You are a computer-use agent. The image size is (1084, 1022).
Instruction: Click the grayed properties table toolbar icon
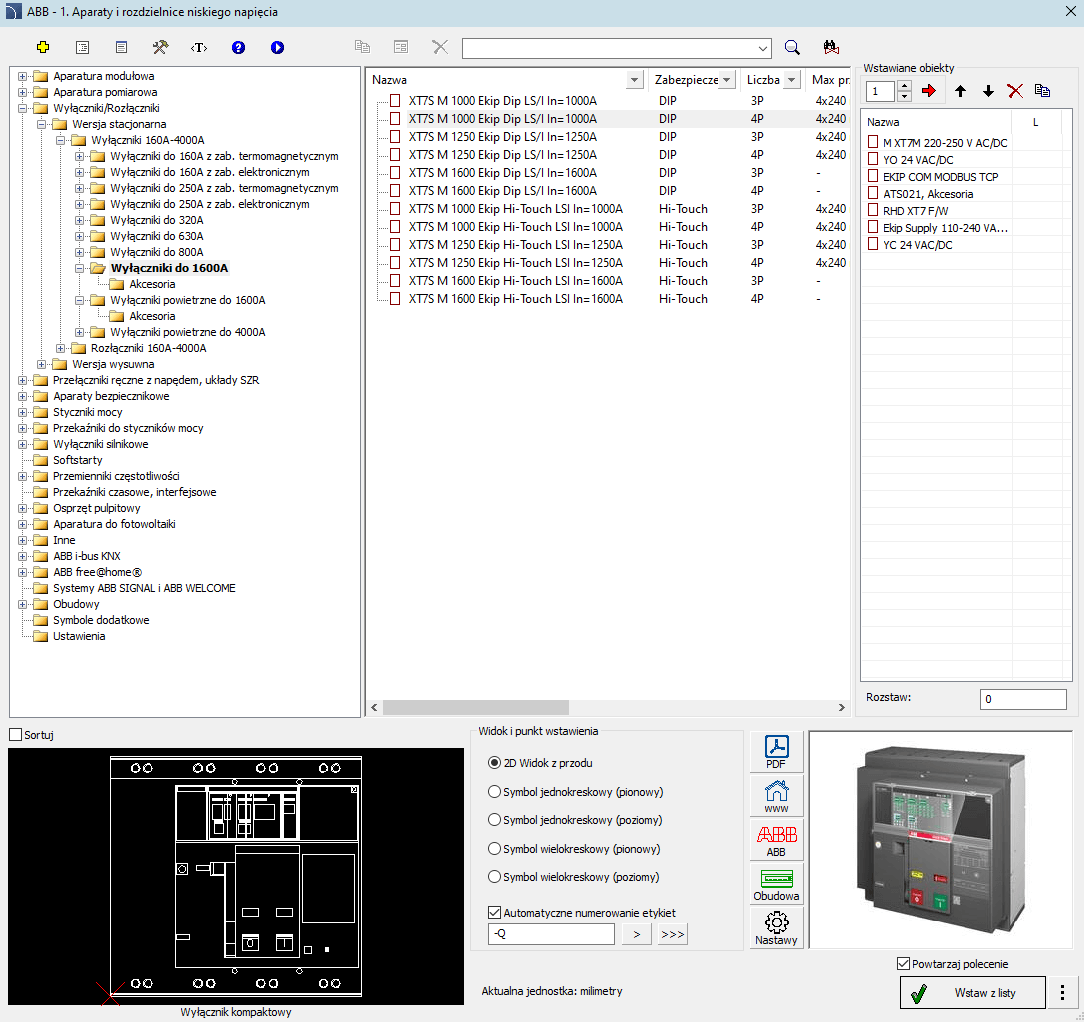point(401,47)
